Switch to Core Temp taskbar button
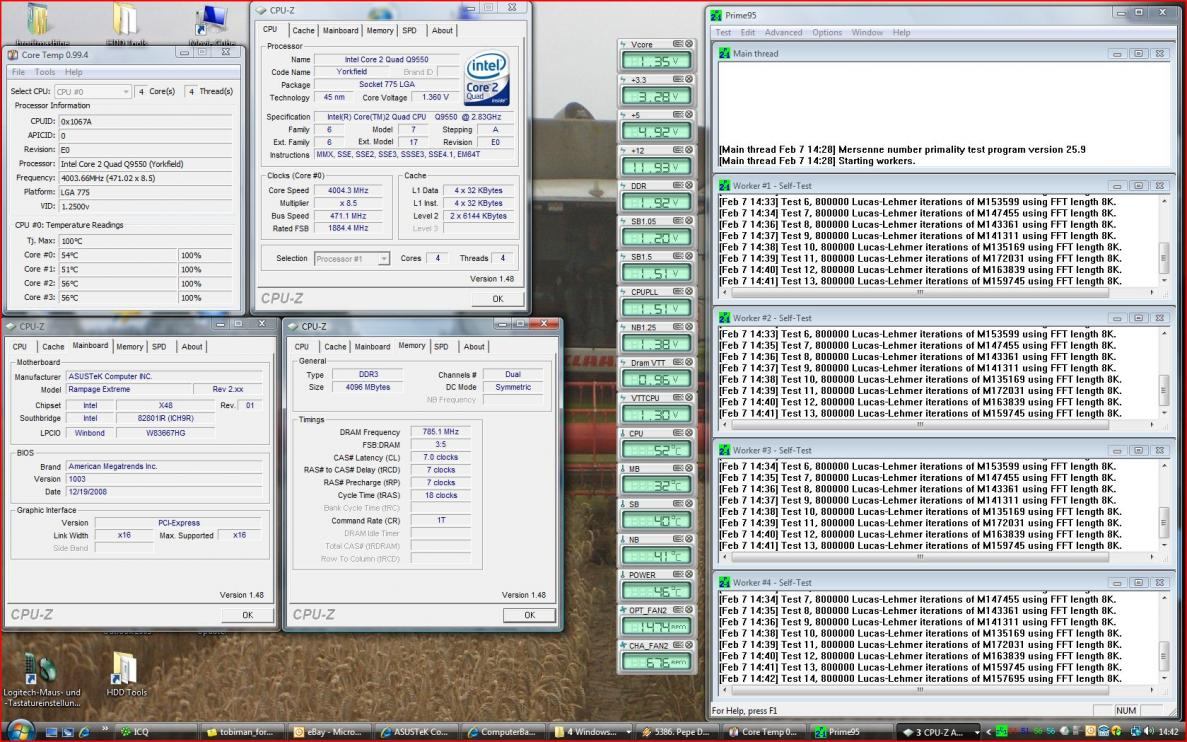The height and width of the screenshot is (742, 1187). [x=765, y=732]
